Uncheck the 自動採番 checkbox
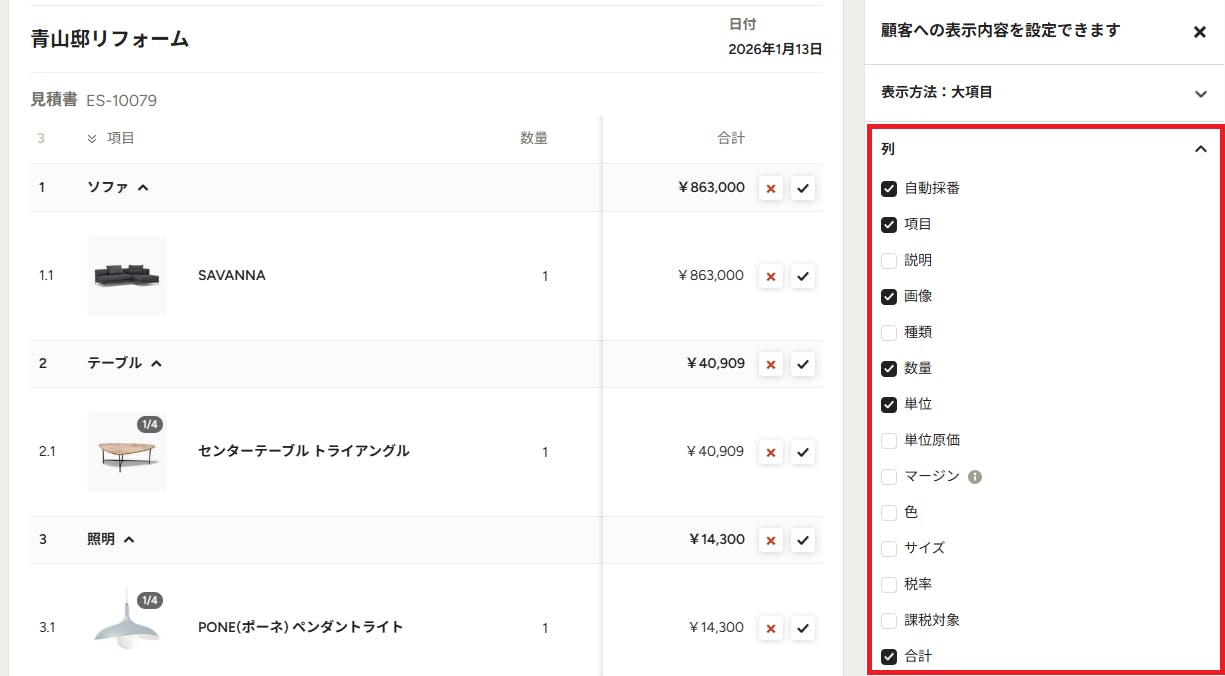This screenshot has height=676, width=1225. pos(889,188)
